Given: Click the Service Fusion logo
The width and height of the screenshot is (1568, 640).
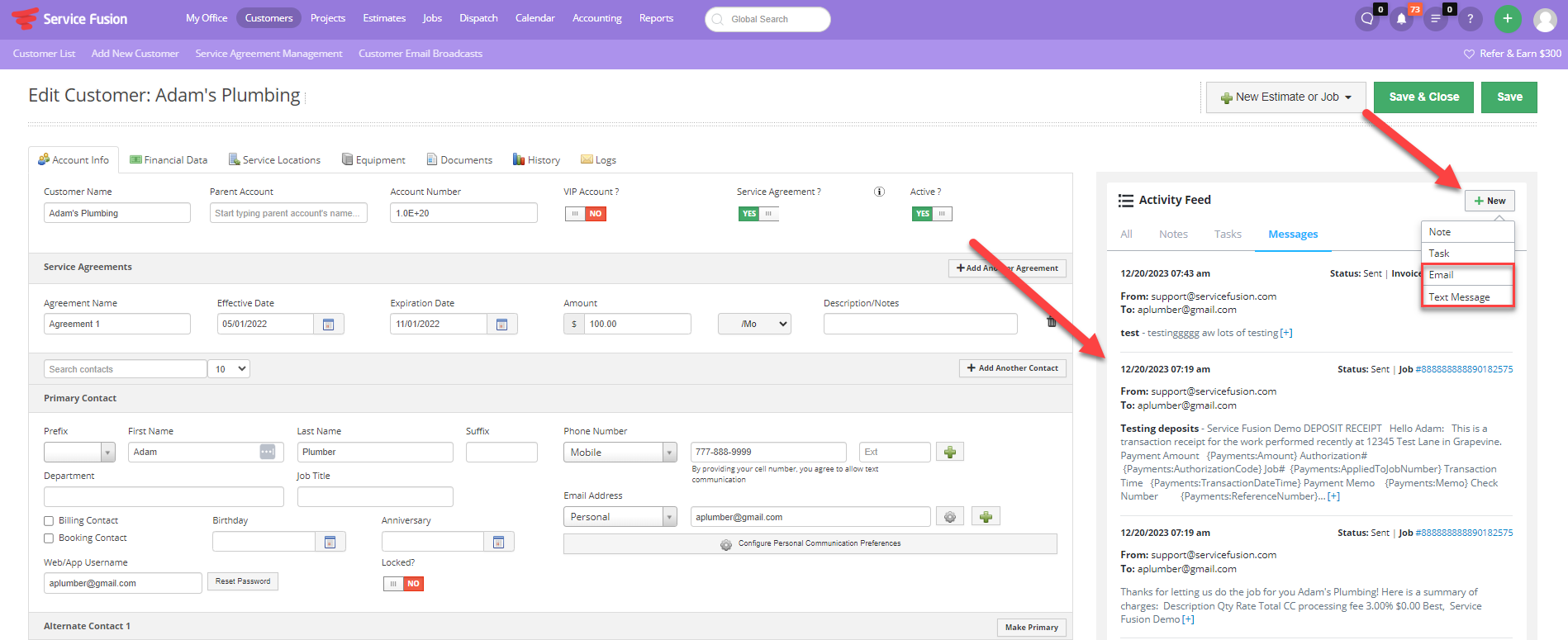Looking at the screenshot, I should [x=69, y=18].
